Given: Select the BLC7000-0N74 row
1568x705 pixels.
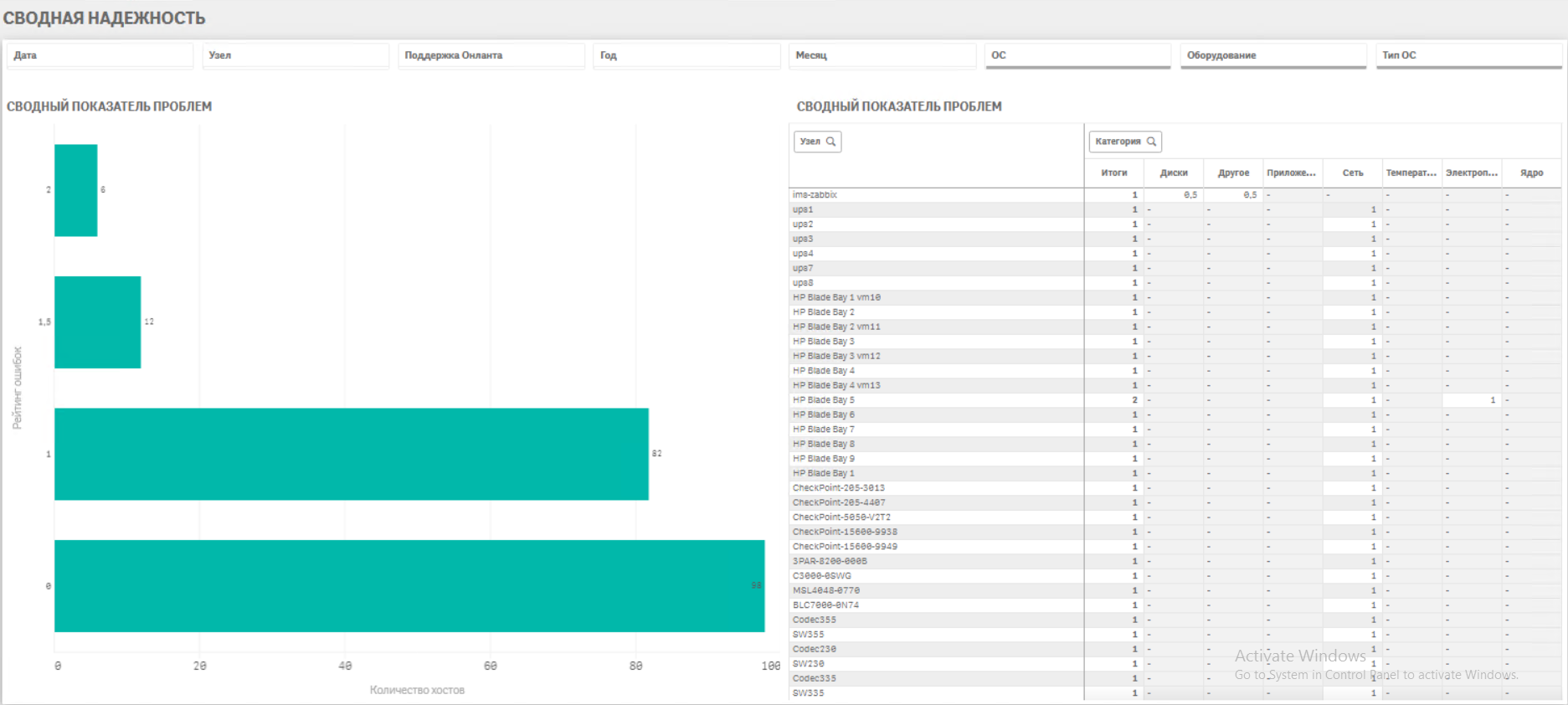Looking at the screenshot, I should (x=936, y=605).
